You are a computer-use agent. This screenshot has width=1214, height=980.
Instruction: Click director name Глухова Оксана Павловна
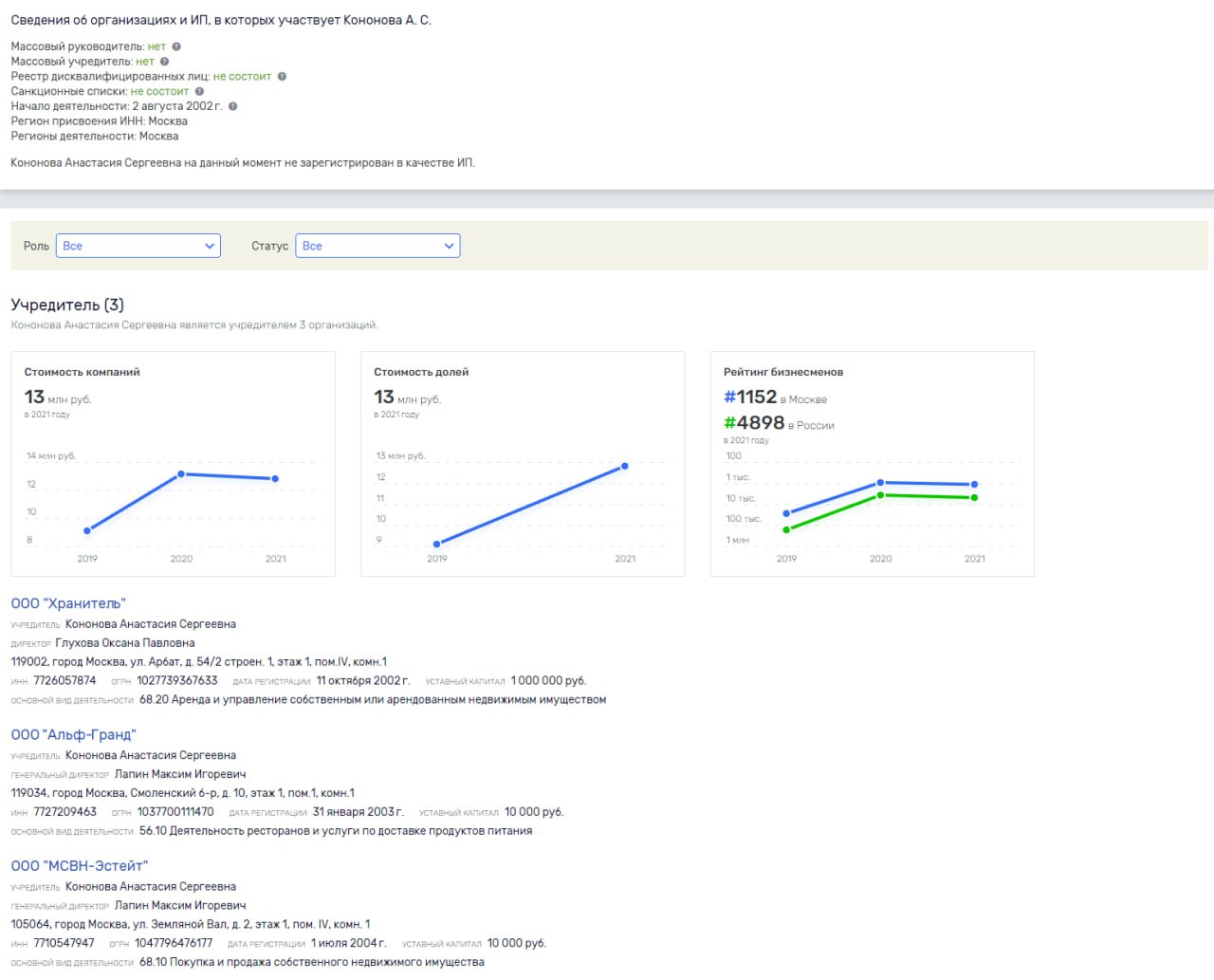(125, 643)
